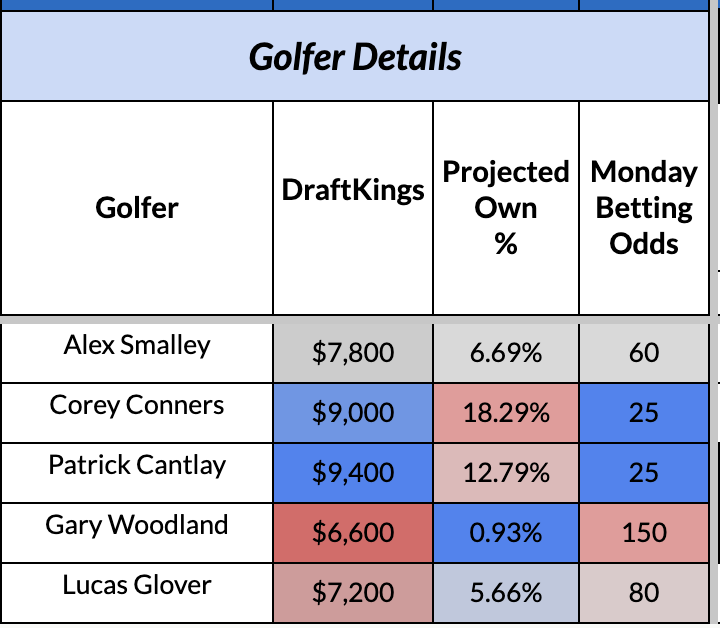Select the Gary Woodland name cell
This screenshot has height=628, width=720.
coord(137,526)
